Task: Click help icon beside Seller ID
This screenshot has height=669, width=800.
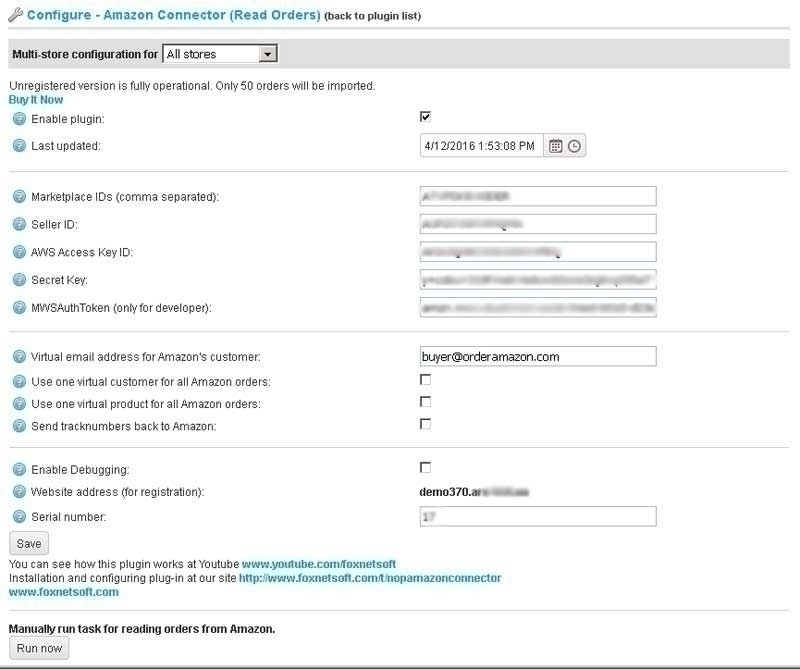Action: pyautogui.click(x=19, y=224)
